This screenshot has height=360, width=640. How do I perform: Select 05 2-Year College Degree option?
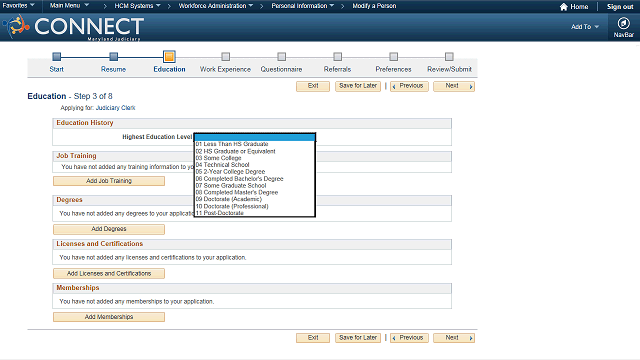click(255, 172)
